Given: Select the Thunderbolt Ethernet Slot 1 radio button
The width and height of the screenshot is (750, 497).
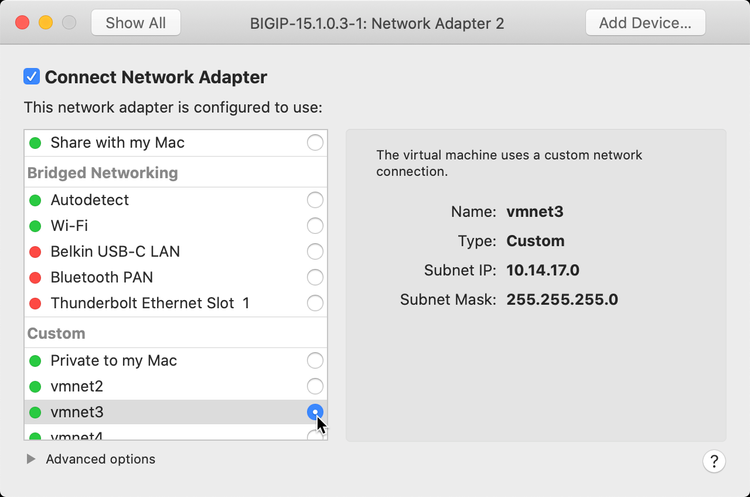Looking at the screenshot, I should 315,303.
